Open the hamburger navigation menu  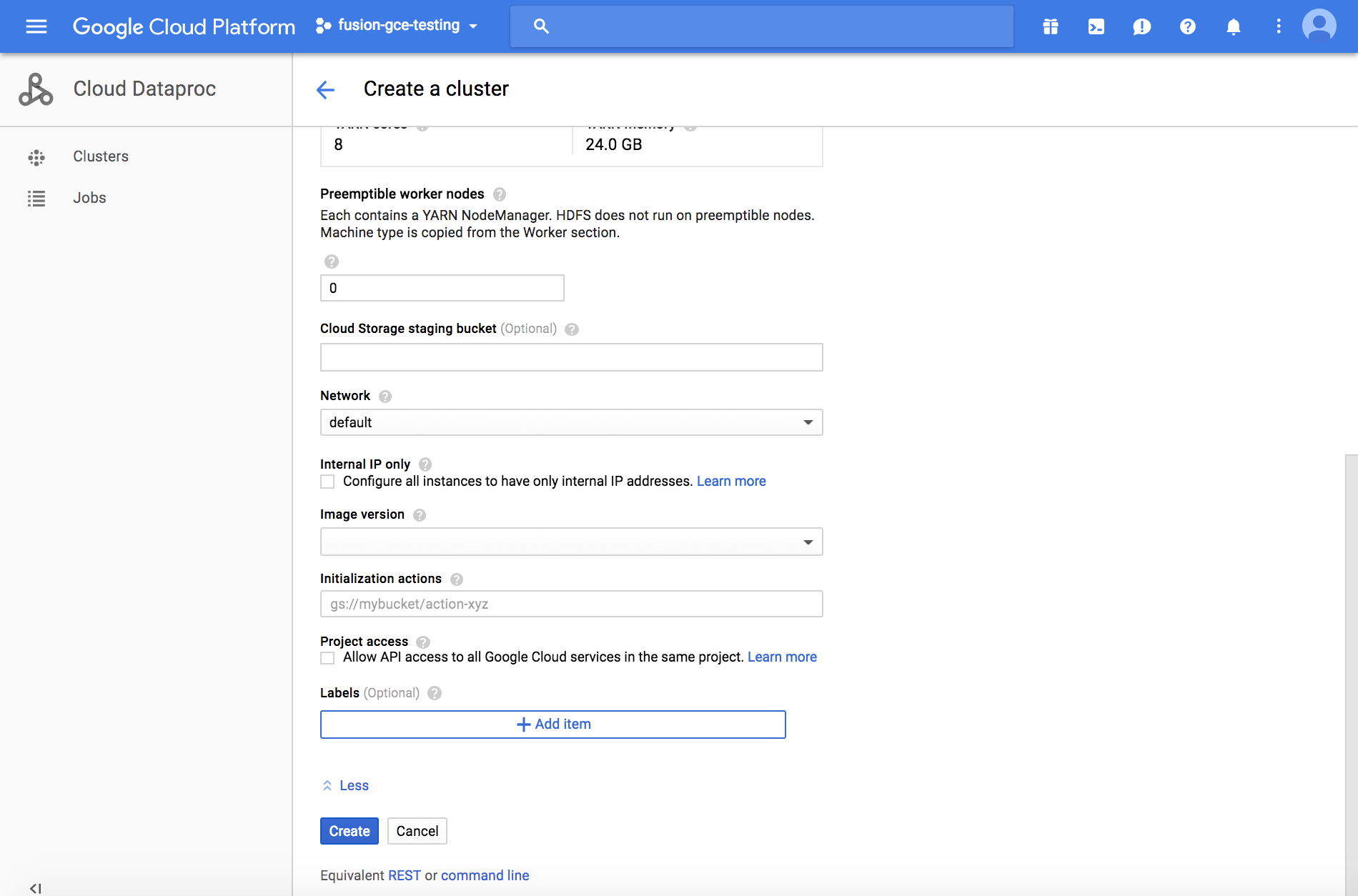pos(36,26)
